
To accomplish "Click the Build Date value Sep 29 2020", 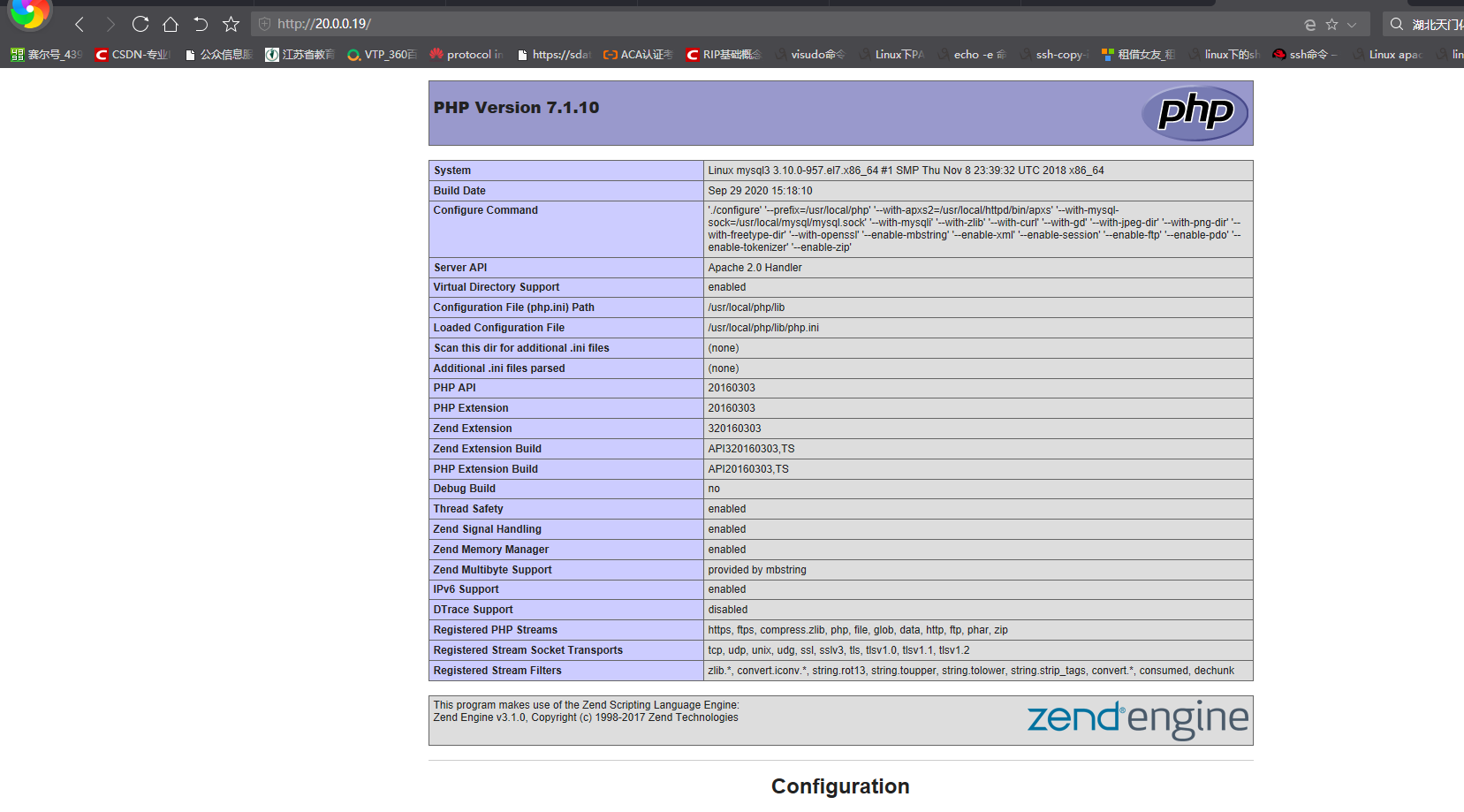I will pyautogui.click(x=760, y=191).
